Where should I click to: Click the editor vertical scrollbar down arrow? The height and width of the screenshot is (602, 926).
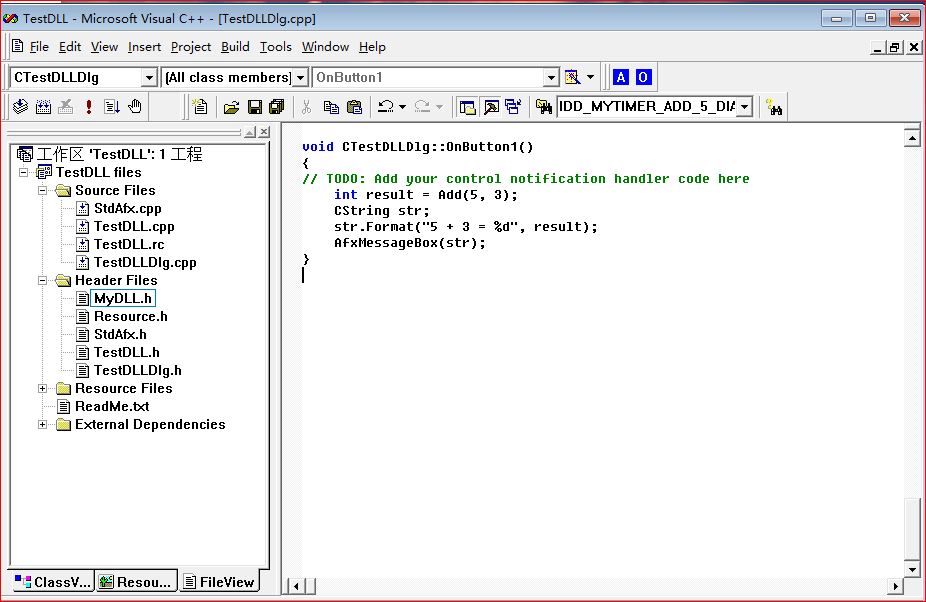pos(912,570)
